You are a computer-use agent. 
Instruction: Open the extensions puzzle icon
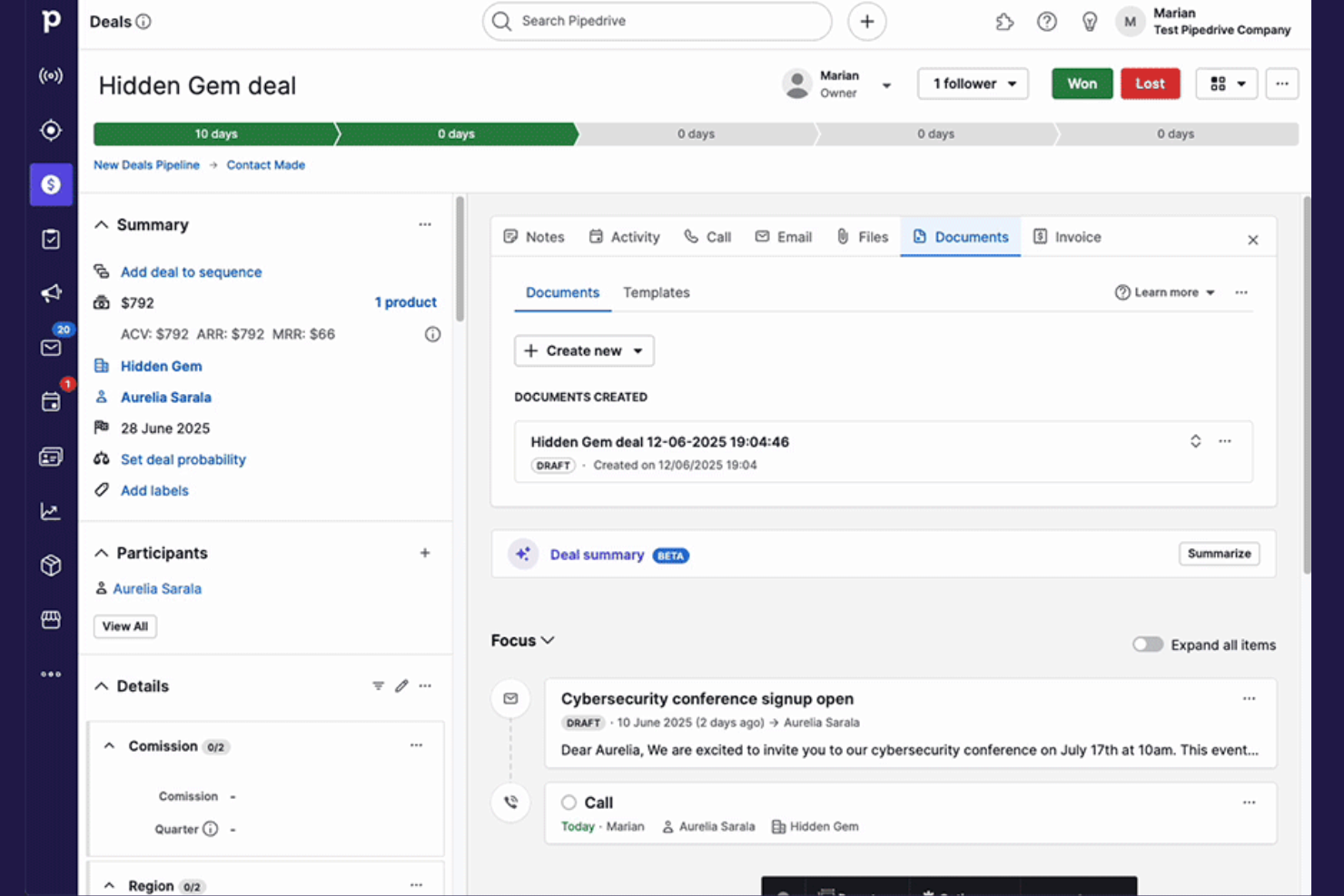pyautogui.click(x=1004, y=22)
